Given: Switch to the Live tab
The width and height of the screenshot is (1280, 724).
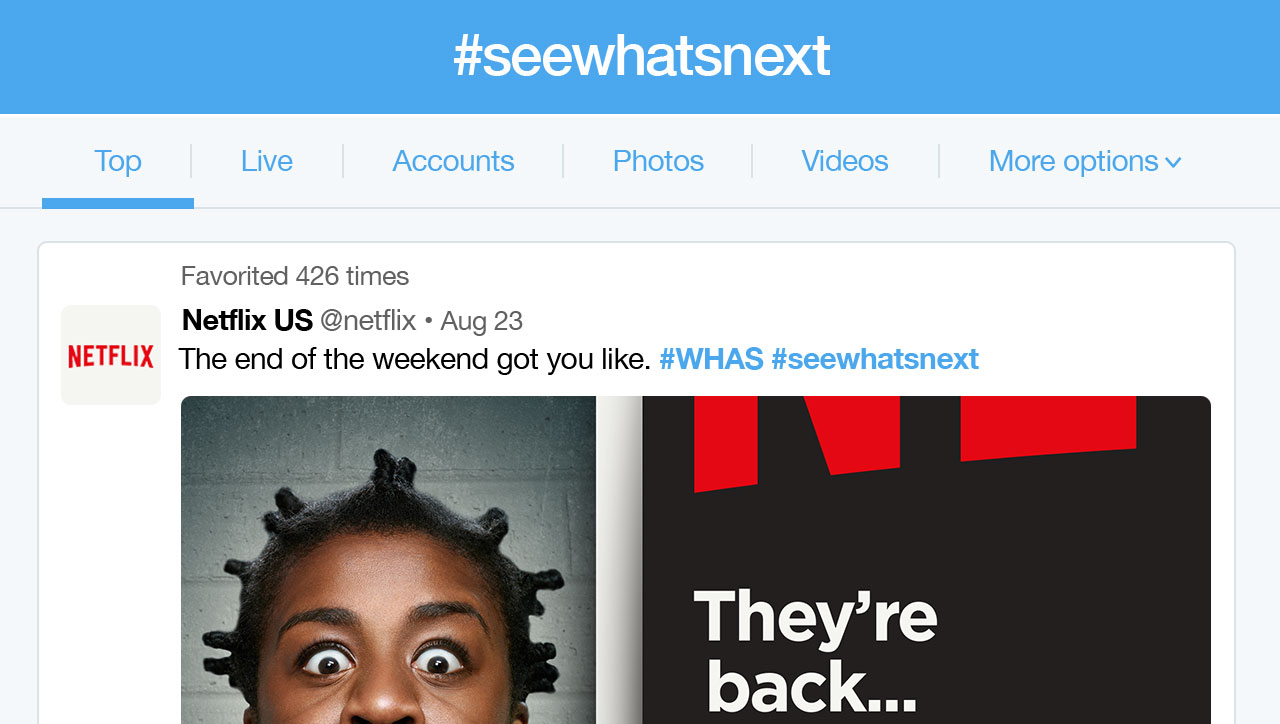Looking at the screenshot, I should 267,161.
